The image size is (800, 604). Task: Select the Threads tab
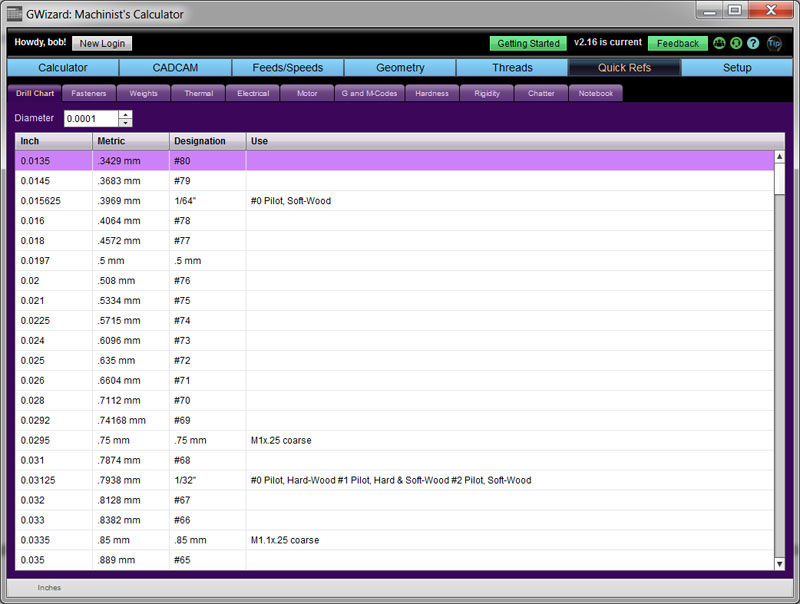(512, 67)
